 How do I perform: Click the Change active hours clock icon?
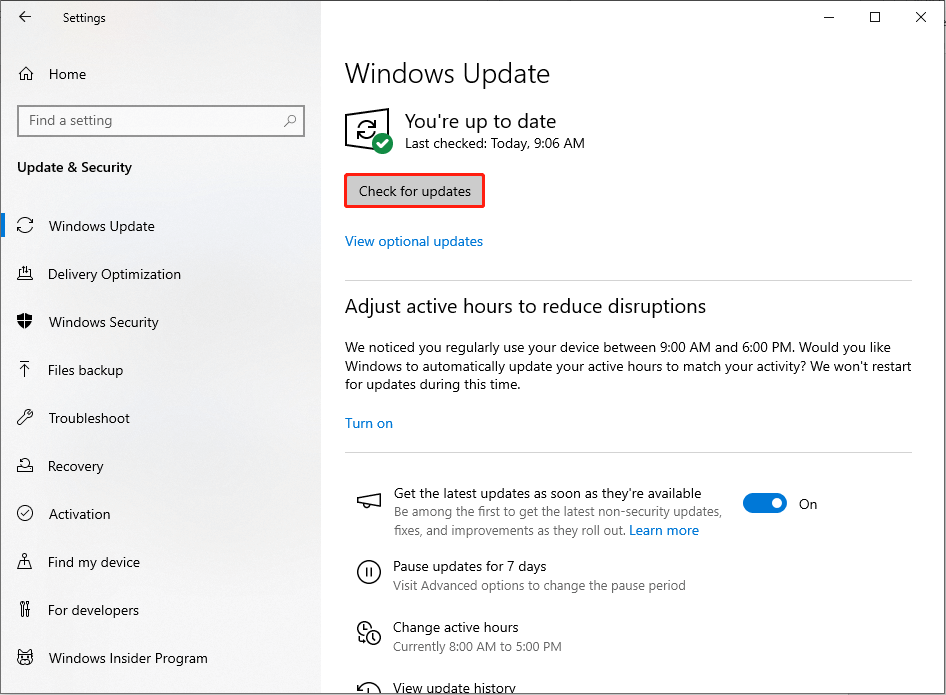(369, 634)
